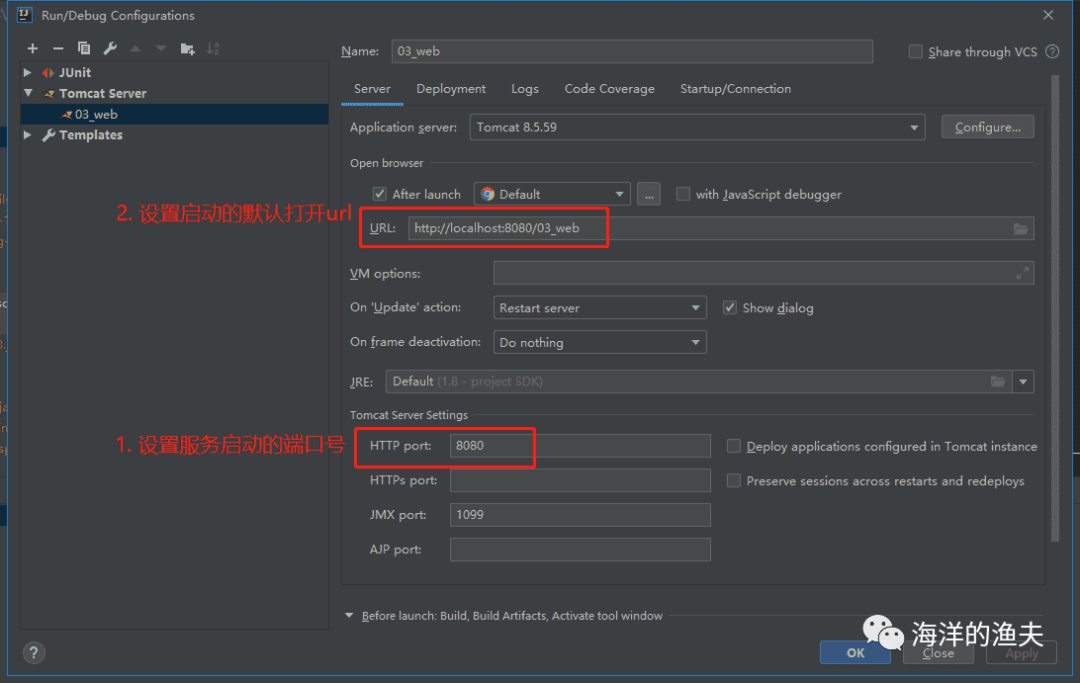Viewport: 1080px width, 683px height.
Task: Click the Configure... button
Action: (988, 127)
